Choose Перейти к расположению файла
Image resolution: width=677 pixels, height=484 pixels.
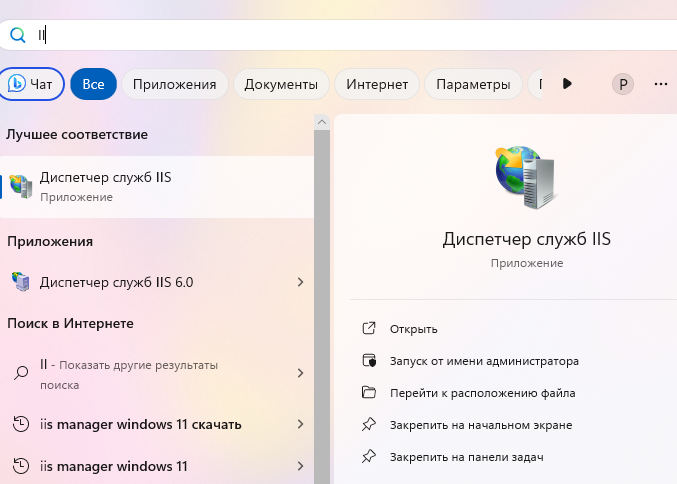[482, 393]
